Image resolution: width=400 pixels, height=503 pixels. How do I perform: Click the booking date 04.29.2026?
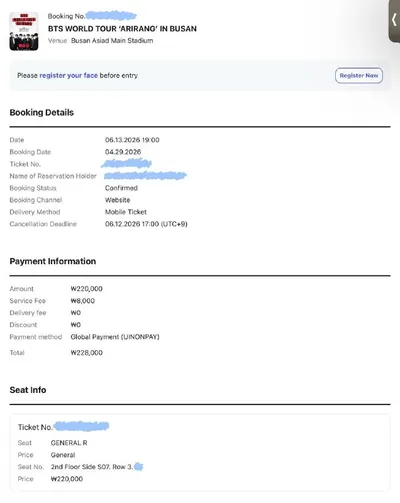123,152
